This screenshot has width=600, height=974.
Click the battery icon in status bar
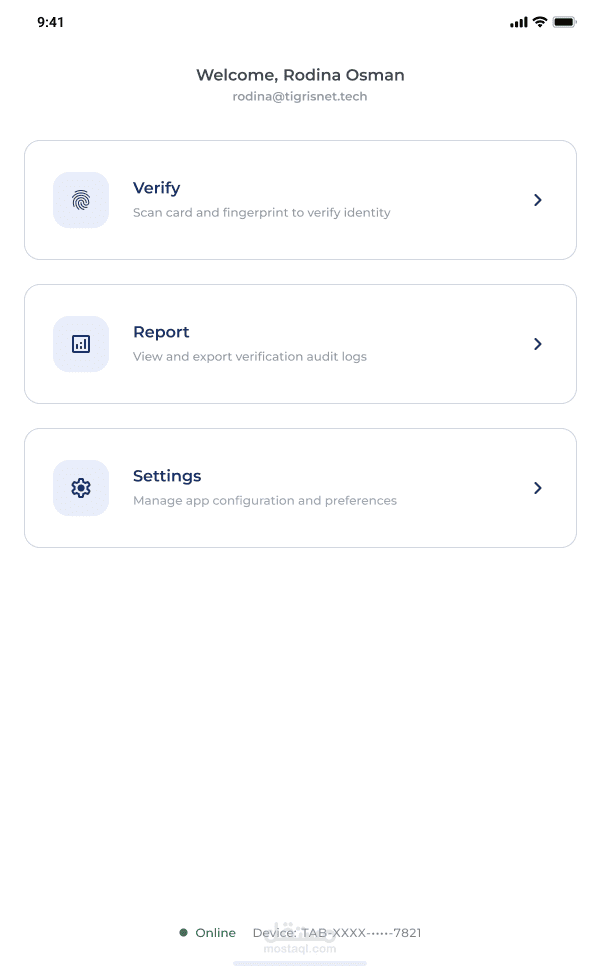click(x=564, y=22)
